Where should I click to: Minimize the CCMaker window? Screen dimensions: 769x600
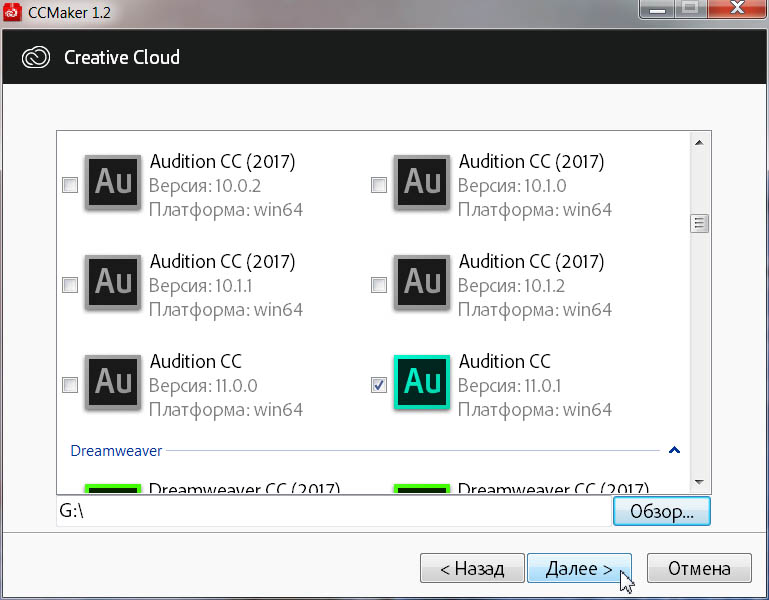click(657, 9)
